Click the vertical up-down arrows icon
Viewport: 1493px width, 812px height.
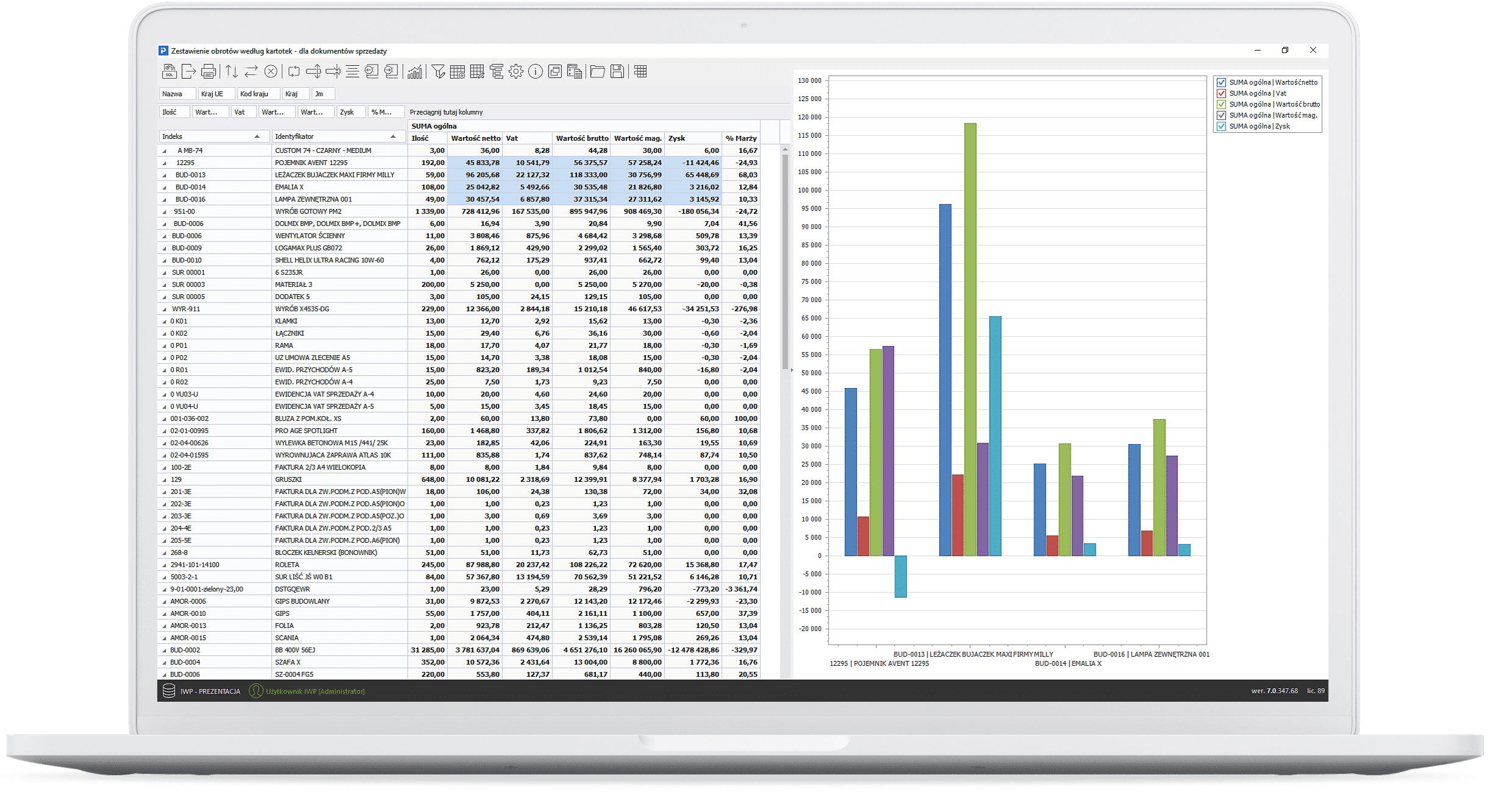click(232, 72)
